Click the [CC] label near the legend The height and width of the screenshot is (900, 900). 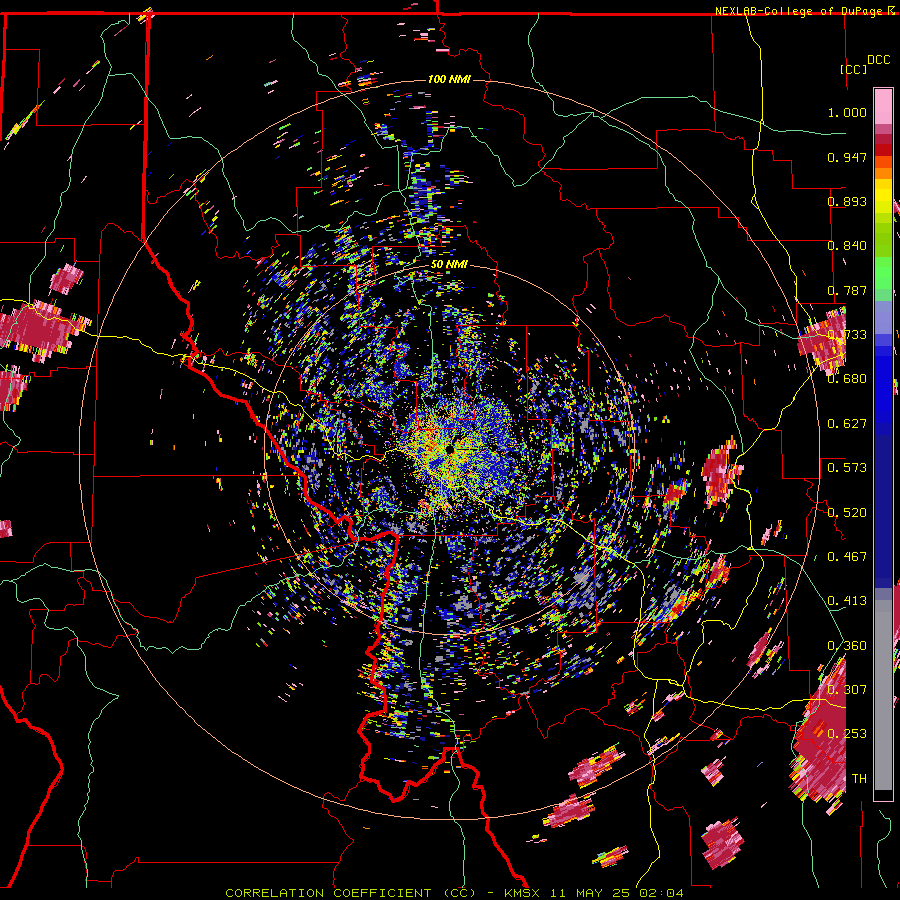[x=853, y=69]
